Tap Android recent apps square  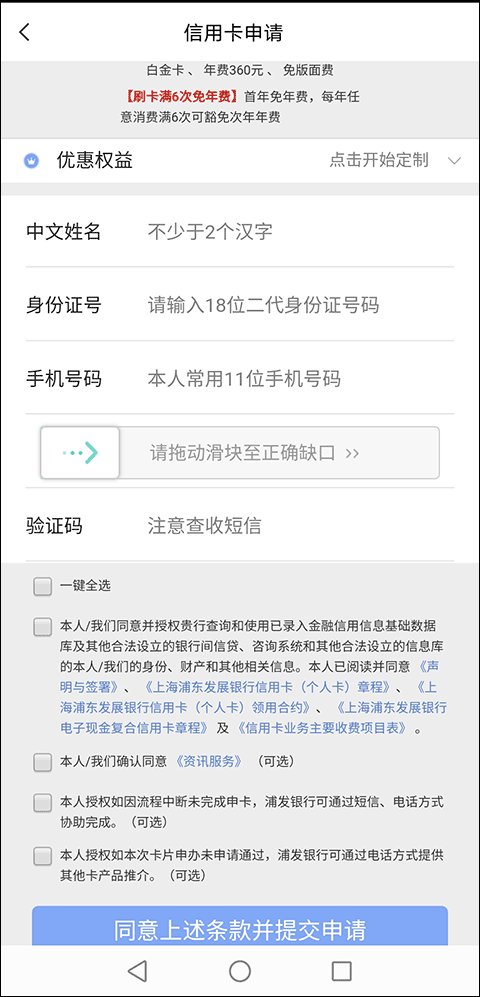pyautogui.click(x=341, y=970)
